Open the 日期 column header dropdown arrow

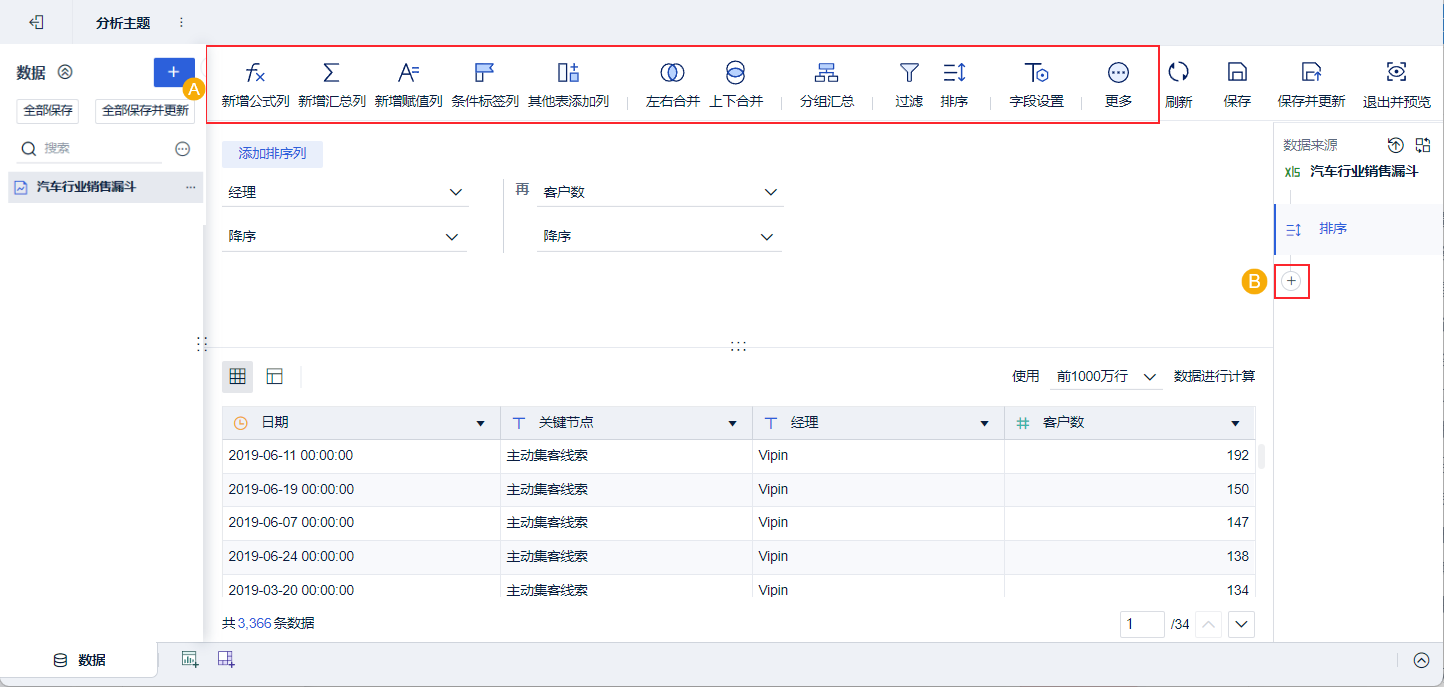pos(481,424)
